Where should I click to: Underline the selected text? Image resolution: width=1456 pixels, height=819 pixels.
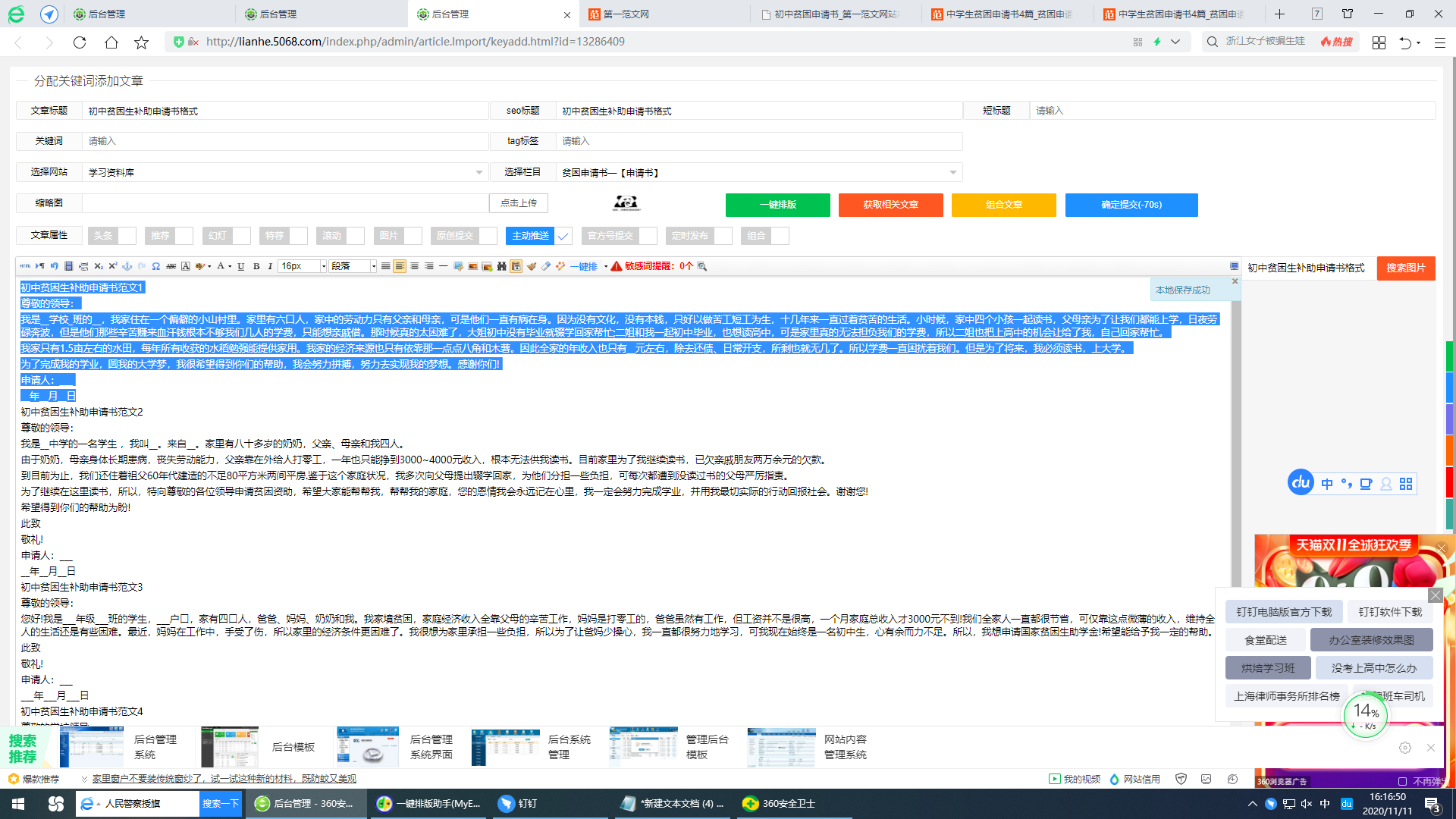(x=240, y=266)
